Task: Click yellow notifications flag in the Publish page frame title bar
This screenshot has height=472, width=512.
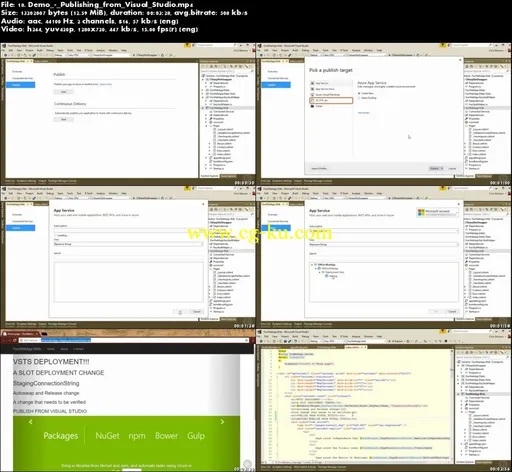Action: point(187,45)
